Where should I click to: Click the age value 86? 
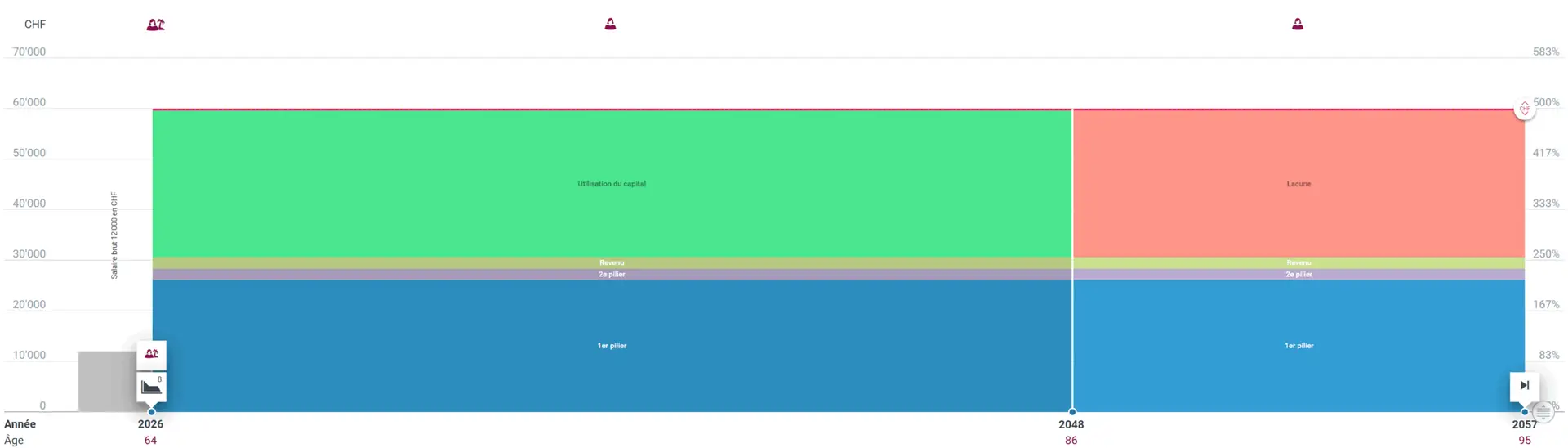tap(1071, 441)
